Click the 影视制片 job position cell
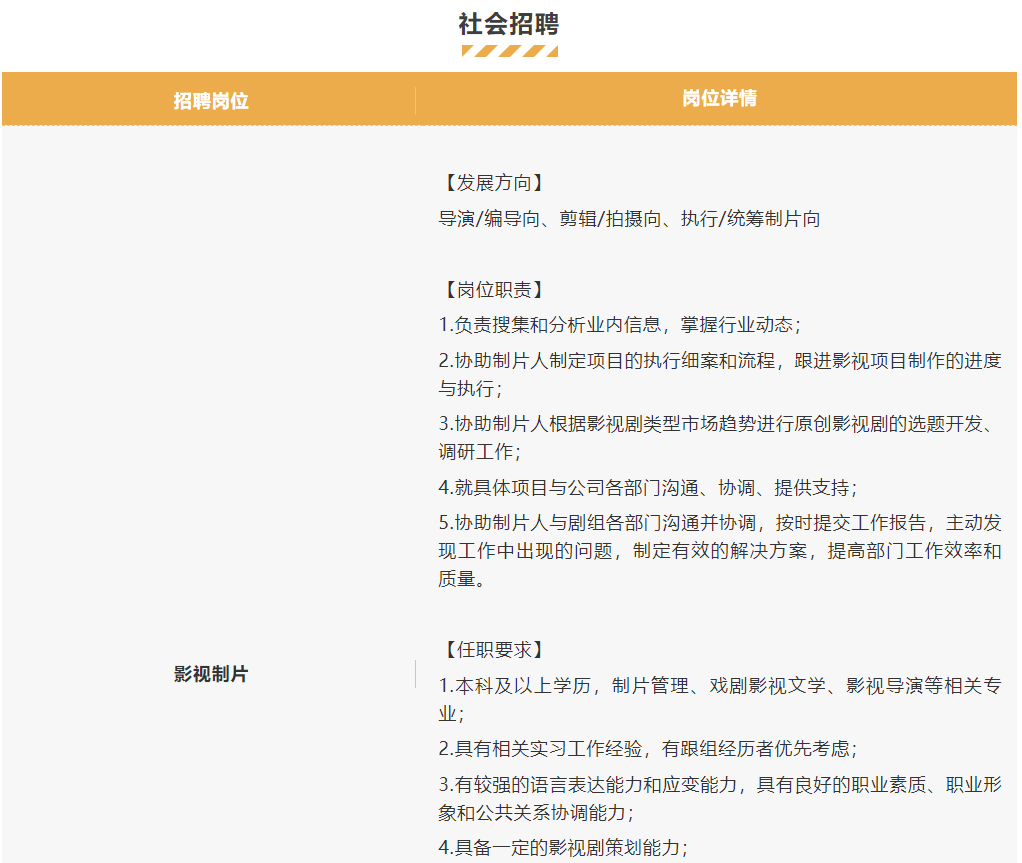Viewport: 1022px width, 863px height. click(x=211, y=674)
